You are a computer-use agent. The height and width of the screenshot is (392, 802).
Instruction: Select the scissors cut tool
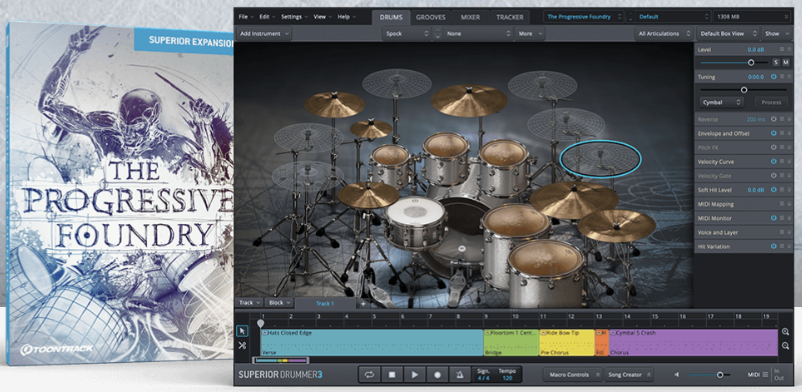click(242, 346)
